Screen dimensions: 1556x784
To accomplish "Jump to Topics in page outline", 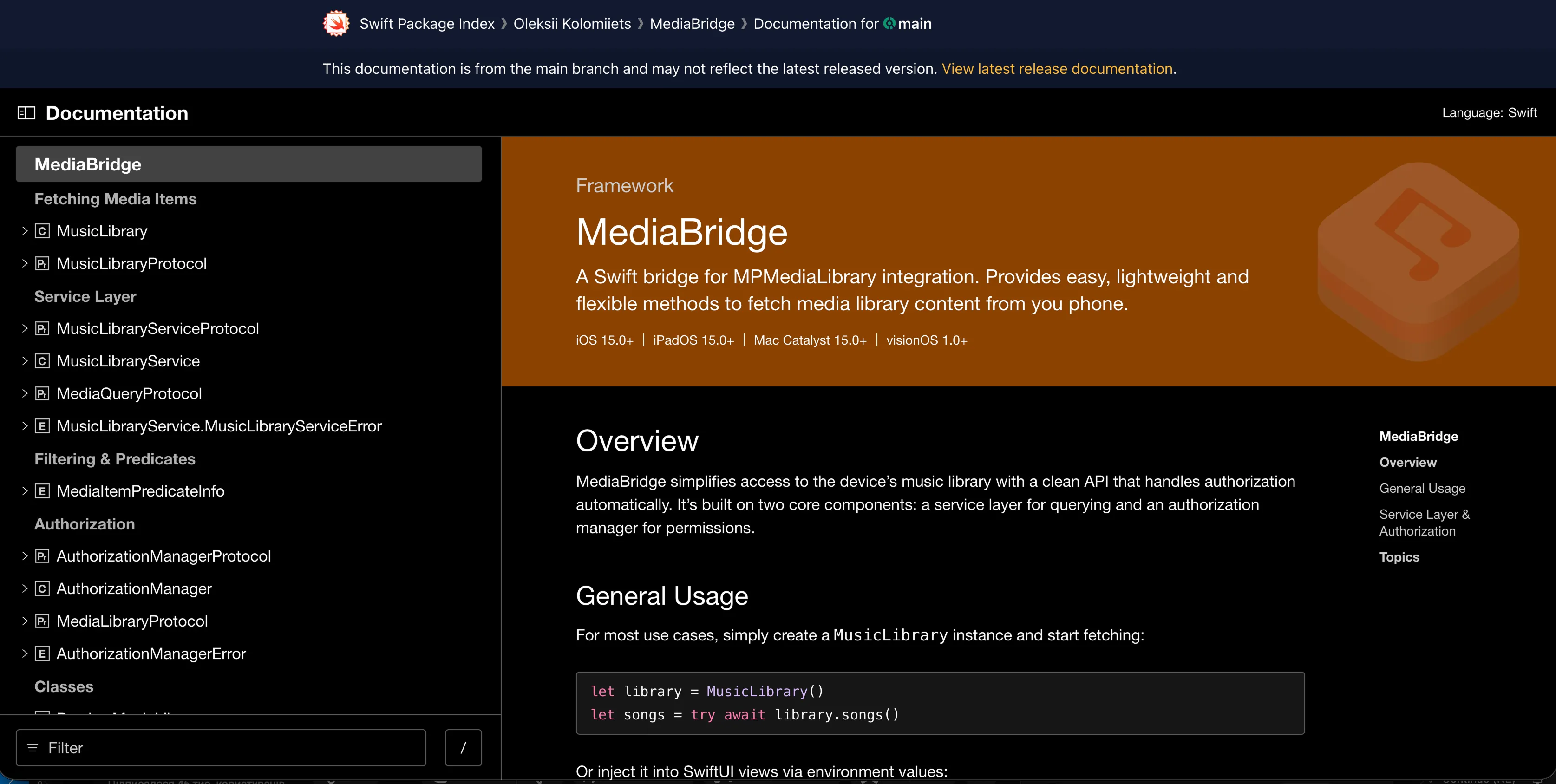I will (1399, 557).
